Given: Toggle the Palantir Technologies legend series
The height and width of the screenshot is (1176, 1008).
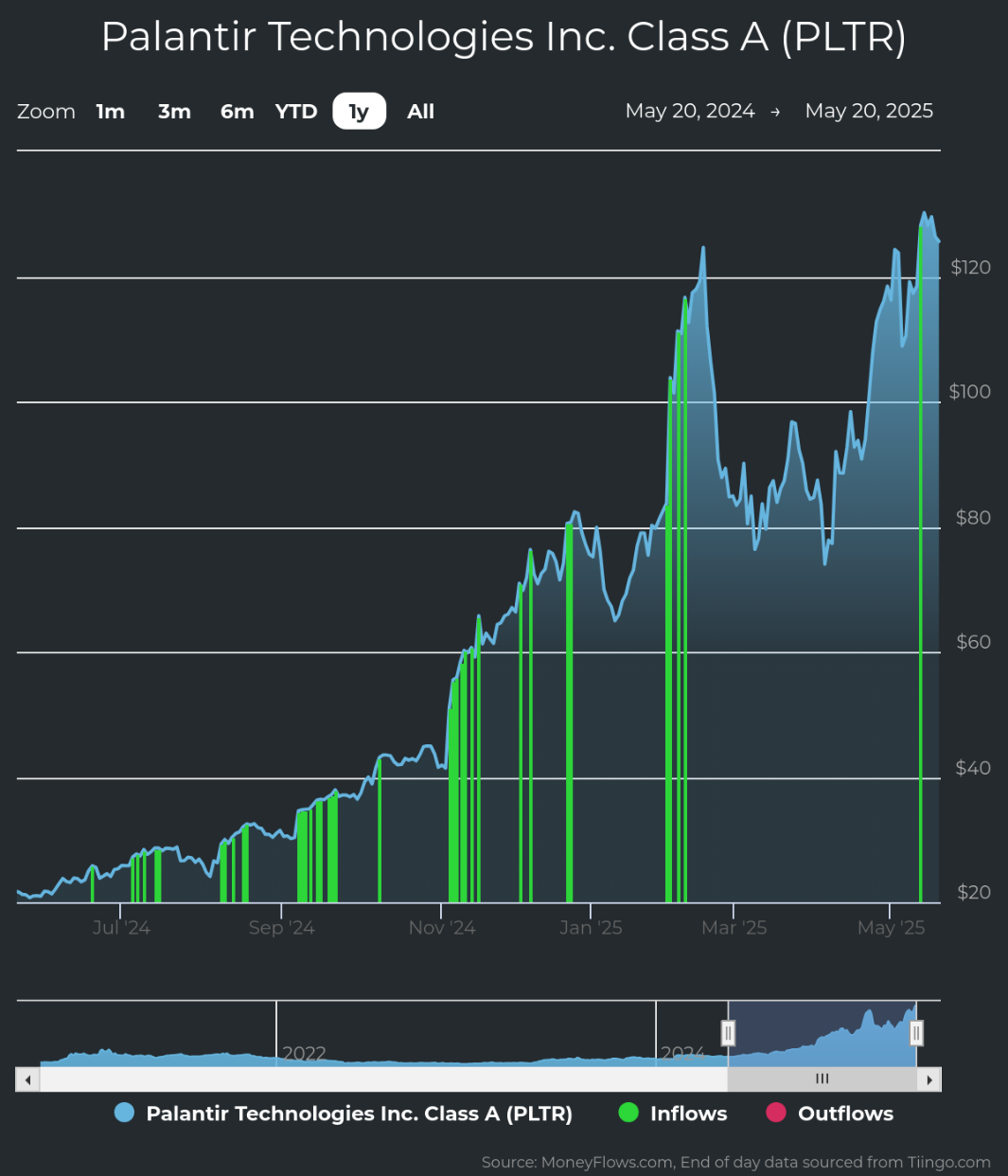Looking at the screenshot, I should (x=343, y=1114).
